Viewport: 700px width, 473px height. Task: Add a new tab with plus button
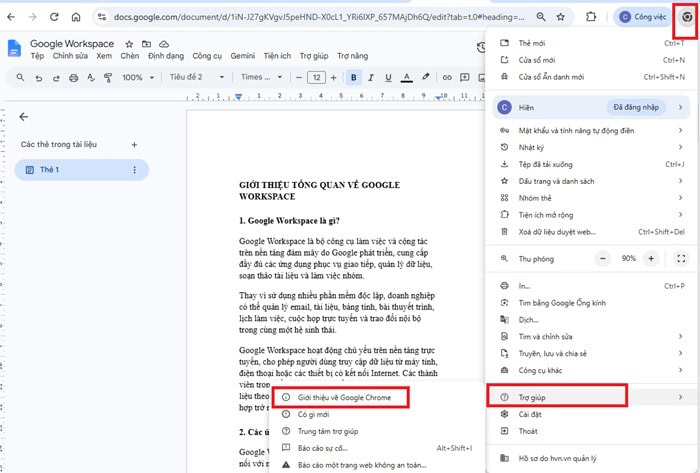(134, 145)
